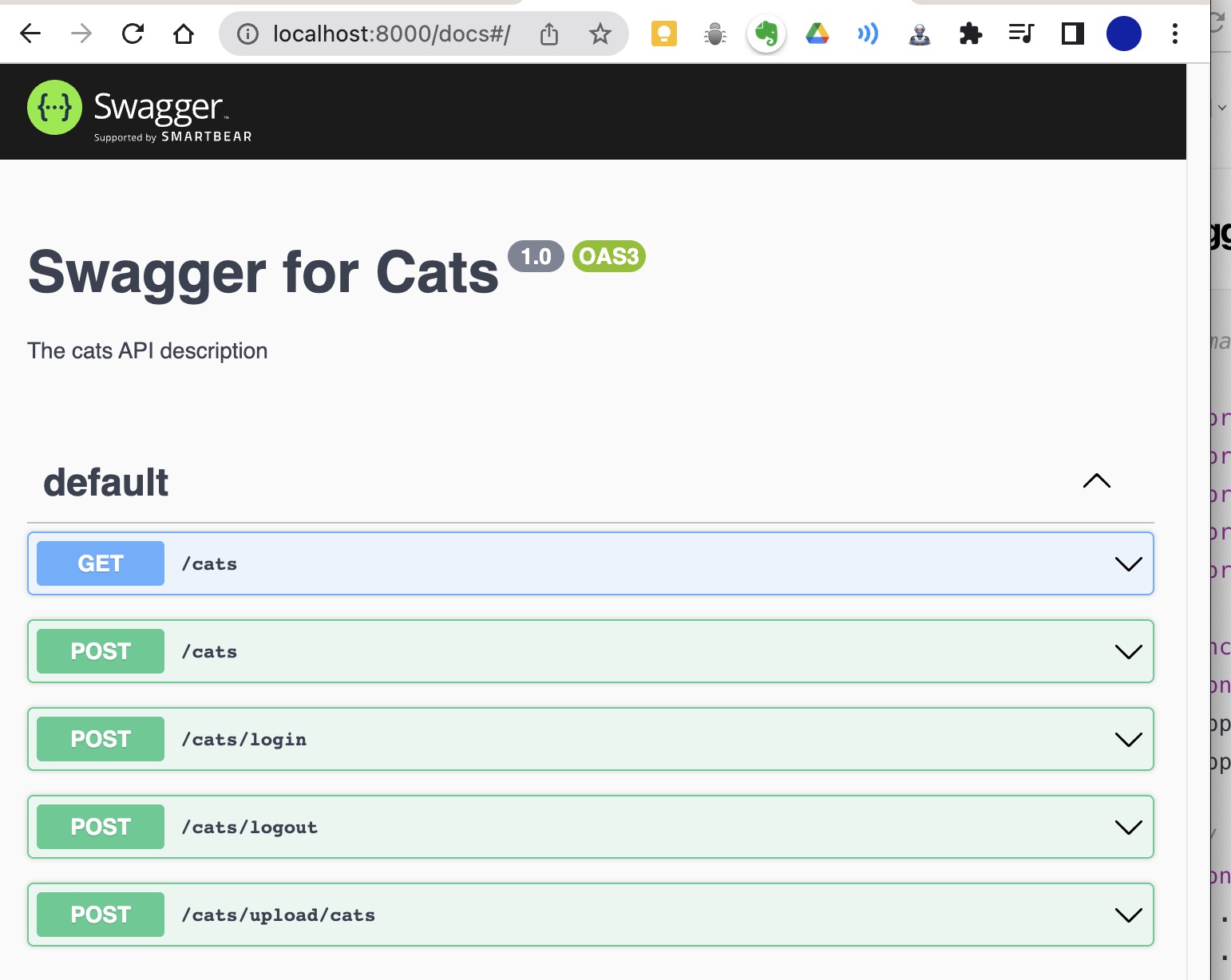Click the blue GET method badge
This screenshot has height=980, width=1231.
(101, 563)
